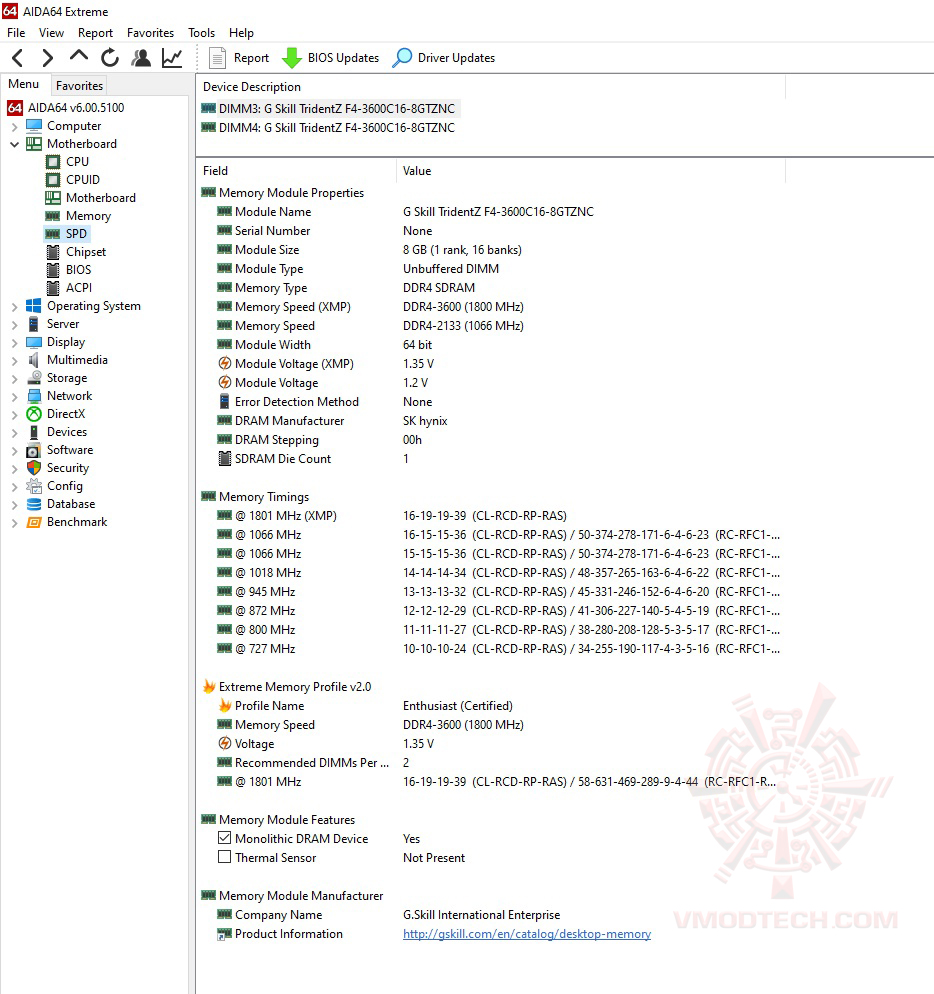Open the user icon in the toolbar
The width and height of the screenshot is (934, 994).
[141, 58]
